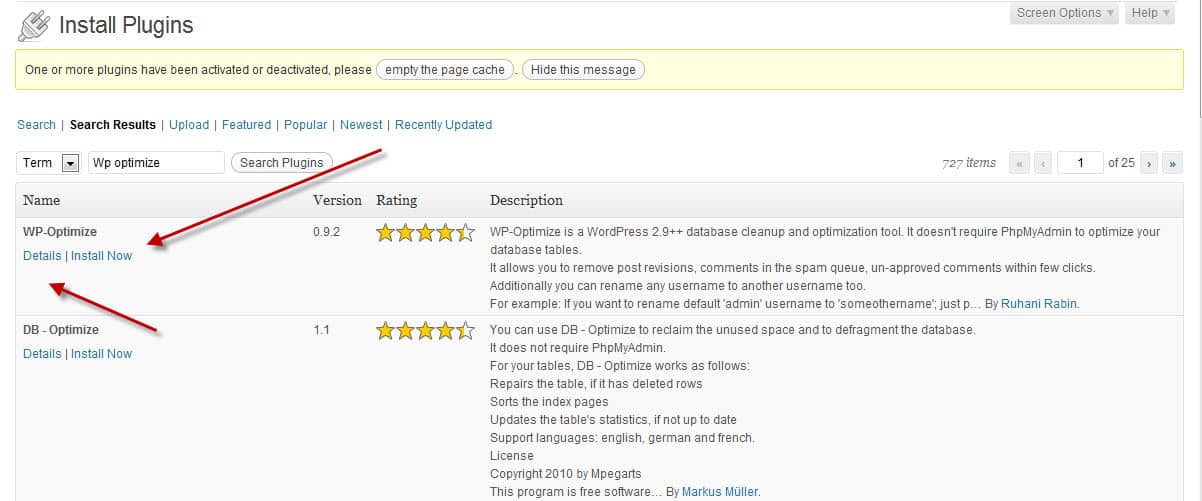
Task: Hide this message button in notice
Action: pos(583,70)
